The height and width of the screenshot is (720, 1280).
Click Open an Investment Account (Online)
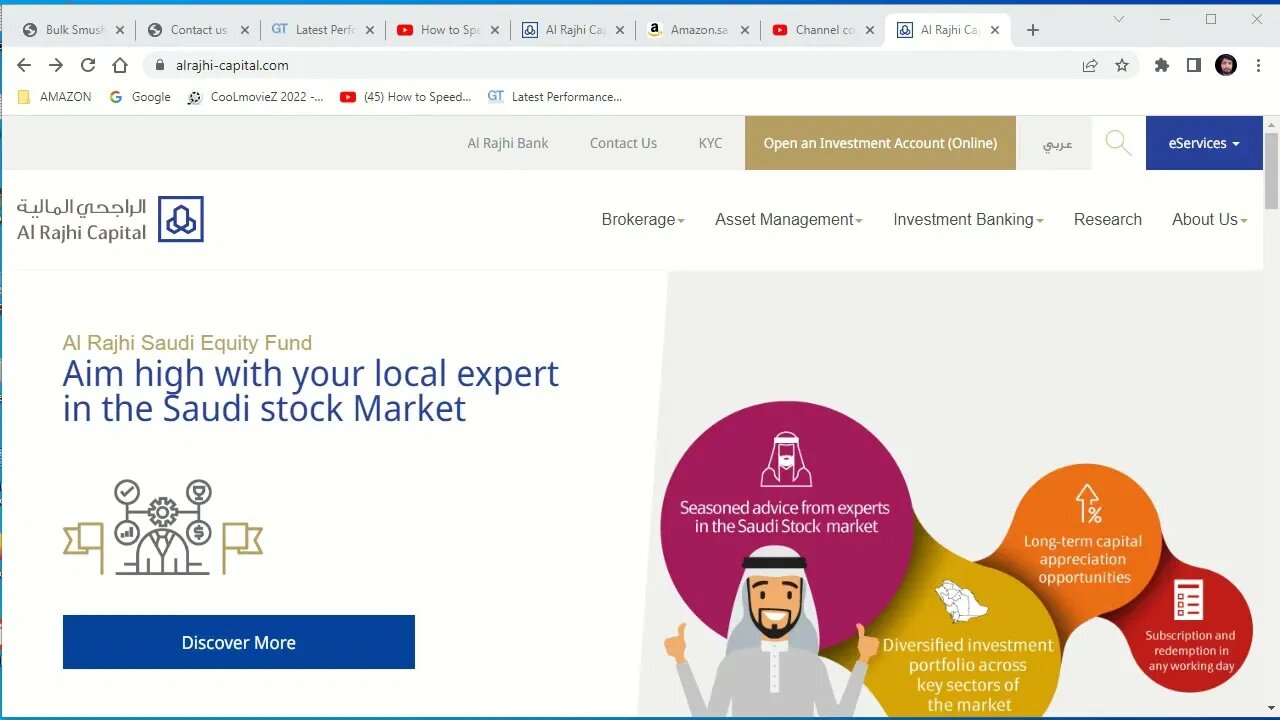(x=880, y=143)
